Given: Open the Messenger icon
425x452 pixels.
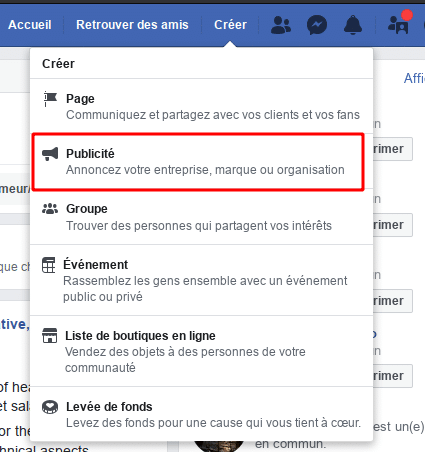Looking at the screenshot, I should click(317, 25).
